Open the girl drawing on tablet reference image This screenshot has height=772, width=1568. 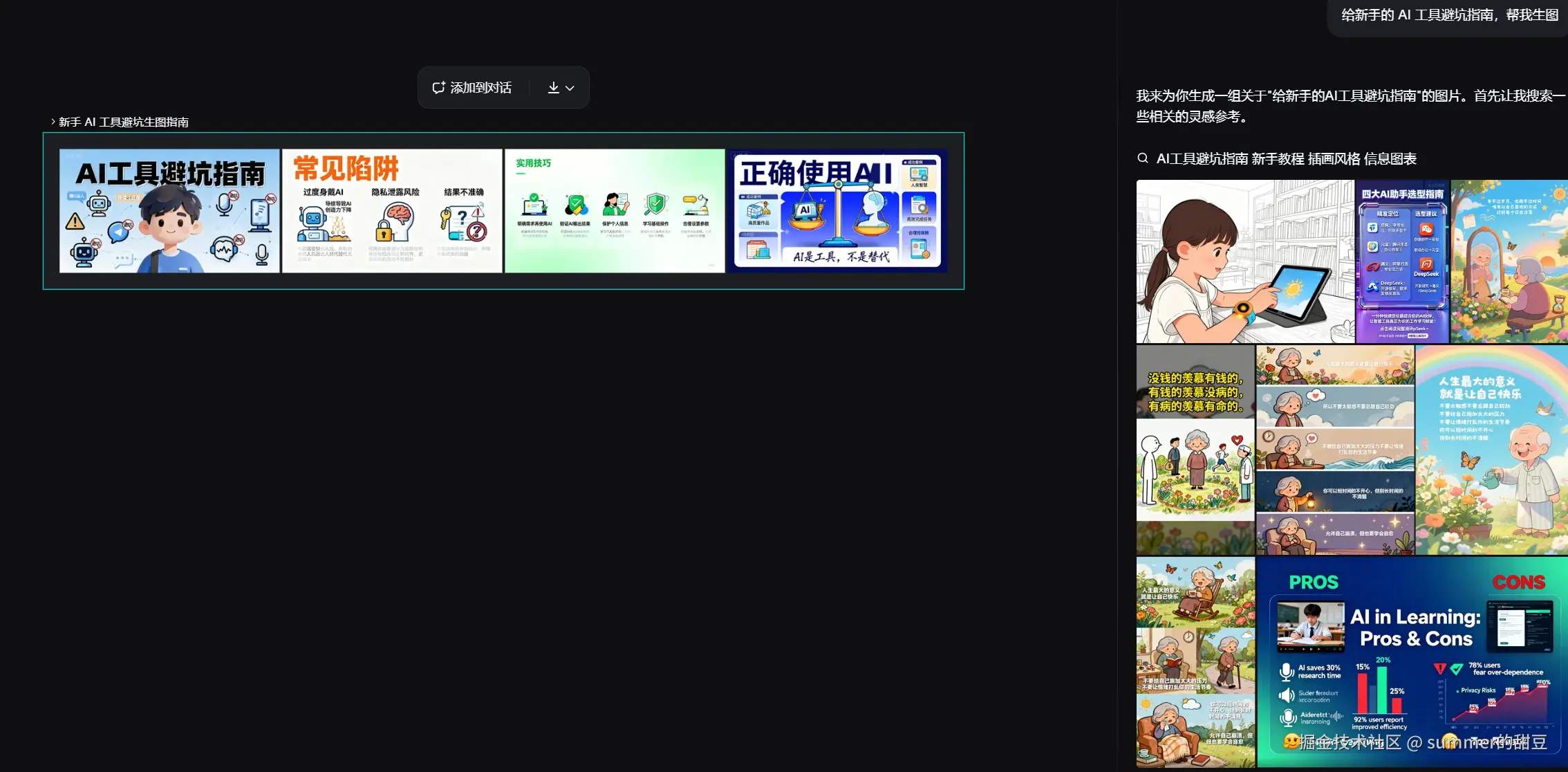(x=1244, y=261)
